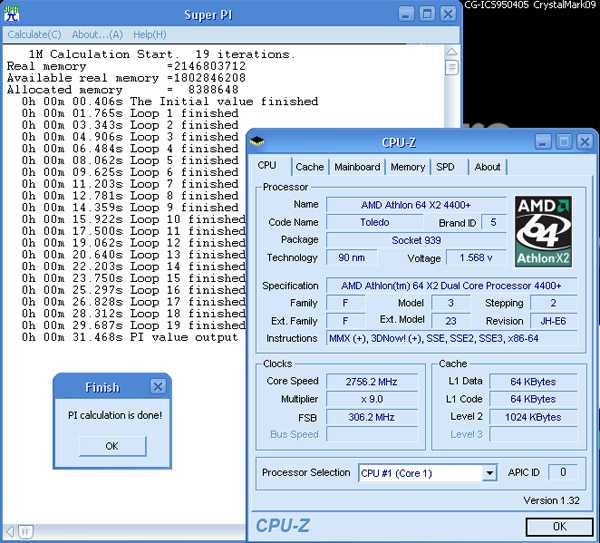Minimize the CPU-Z window

(543, 142)
